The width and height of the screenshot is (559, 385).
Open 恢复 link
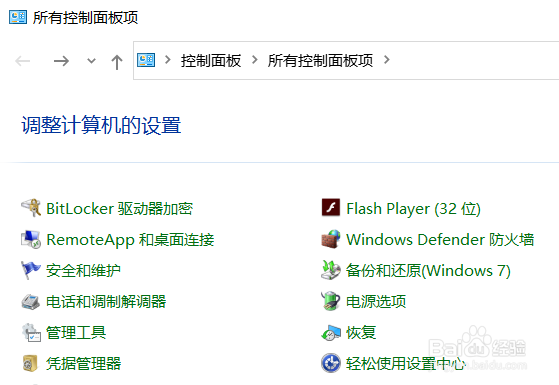click(x=361, y=333)
